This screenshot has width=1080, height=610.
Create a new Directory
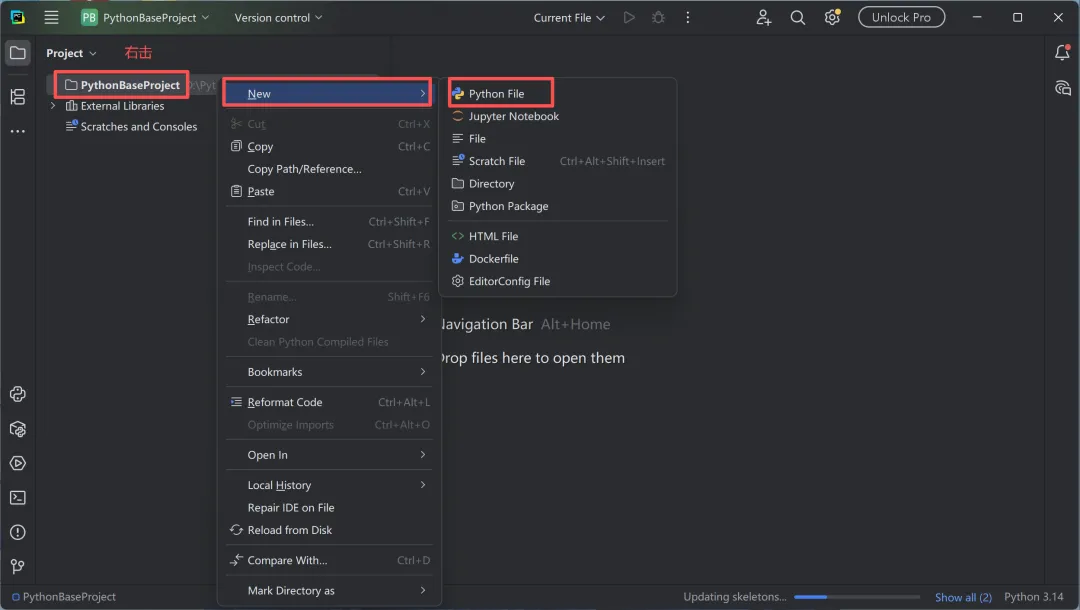[558, 184]
